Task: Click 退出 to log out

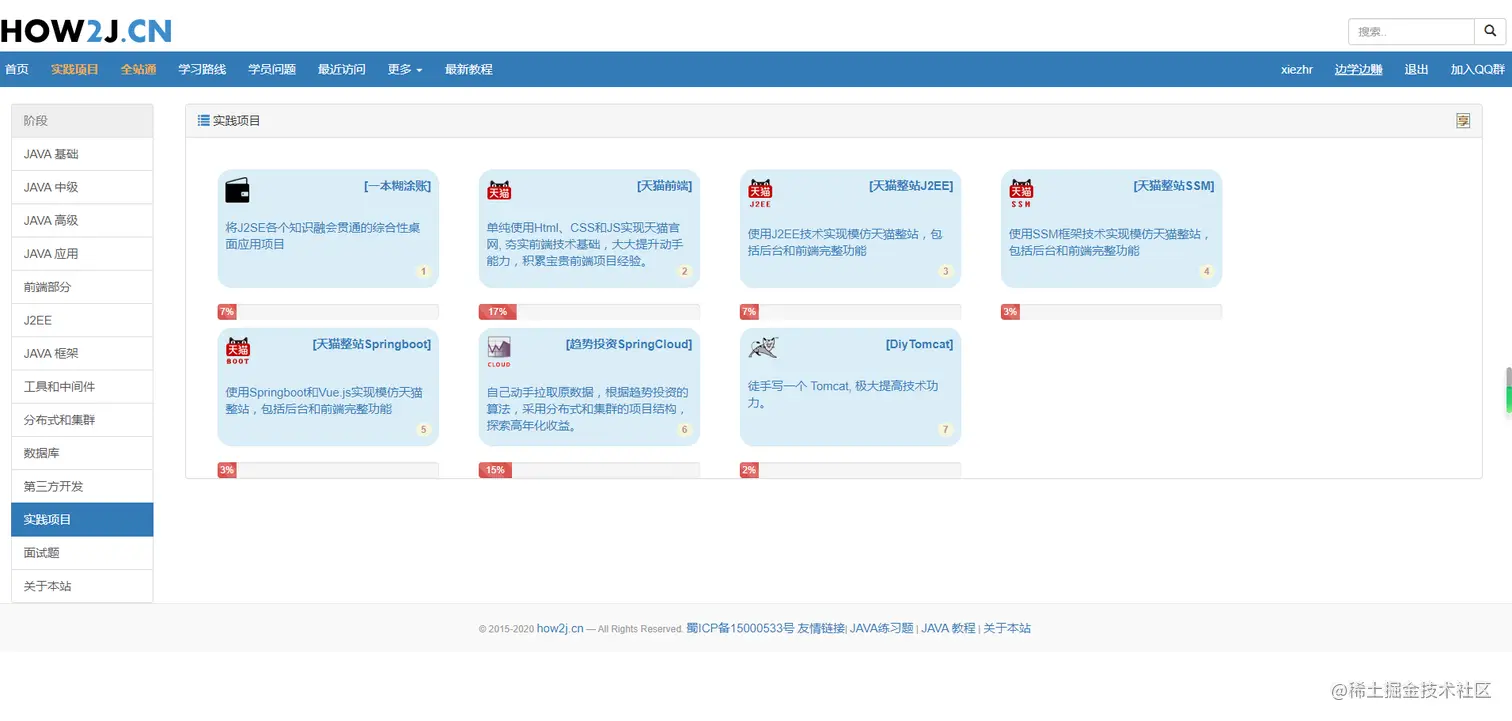Action: click(1416, 69)
